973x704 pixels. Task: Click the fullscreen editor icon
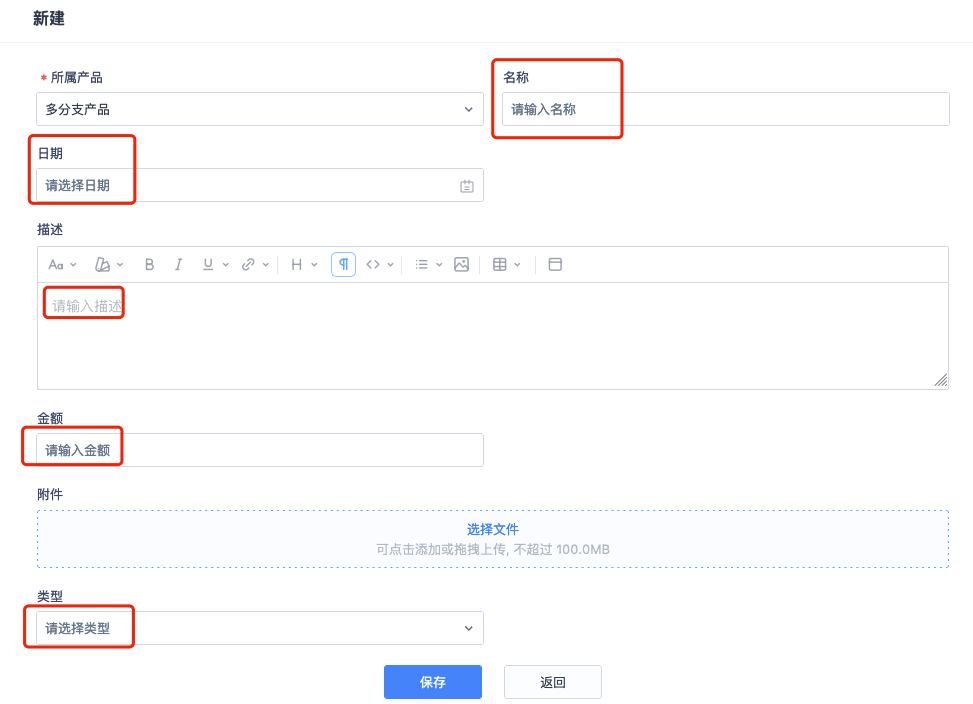[x=555, y=265]
